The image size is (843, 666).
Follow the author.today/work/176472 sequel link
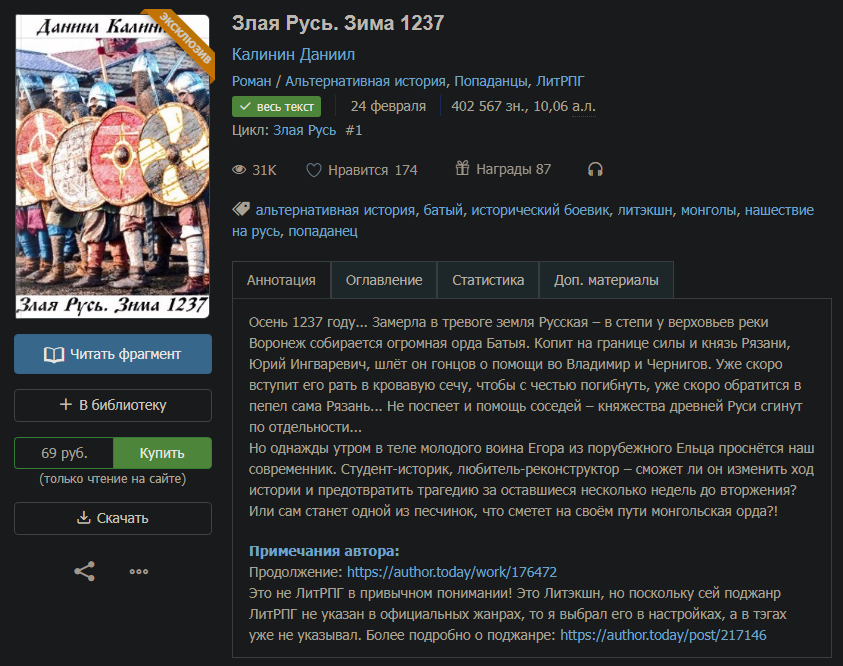pyautogui.click(x=452, y=572)
